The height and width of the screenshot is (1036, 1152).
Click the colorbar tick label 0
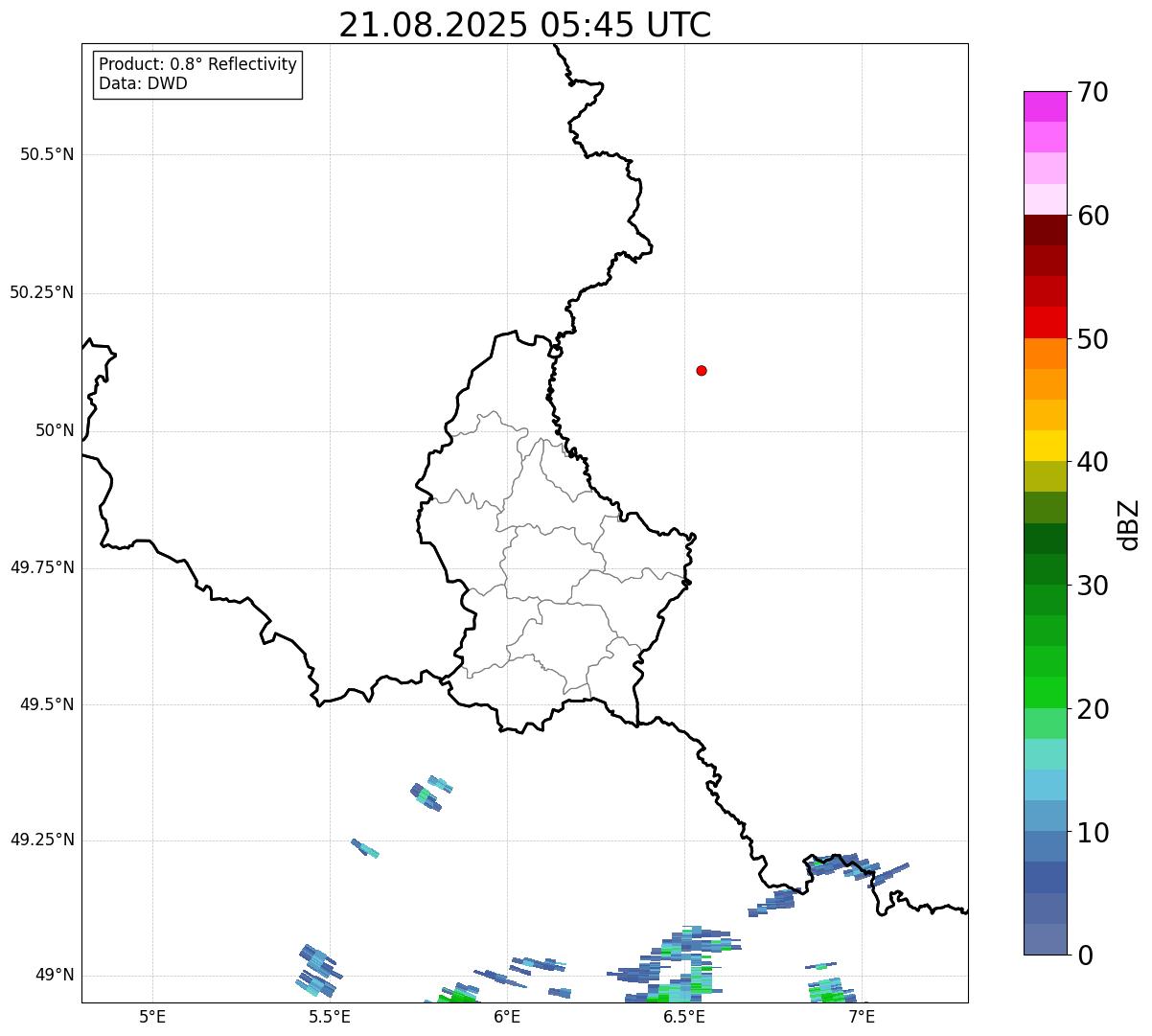[x=1085, y=955]
